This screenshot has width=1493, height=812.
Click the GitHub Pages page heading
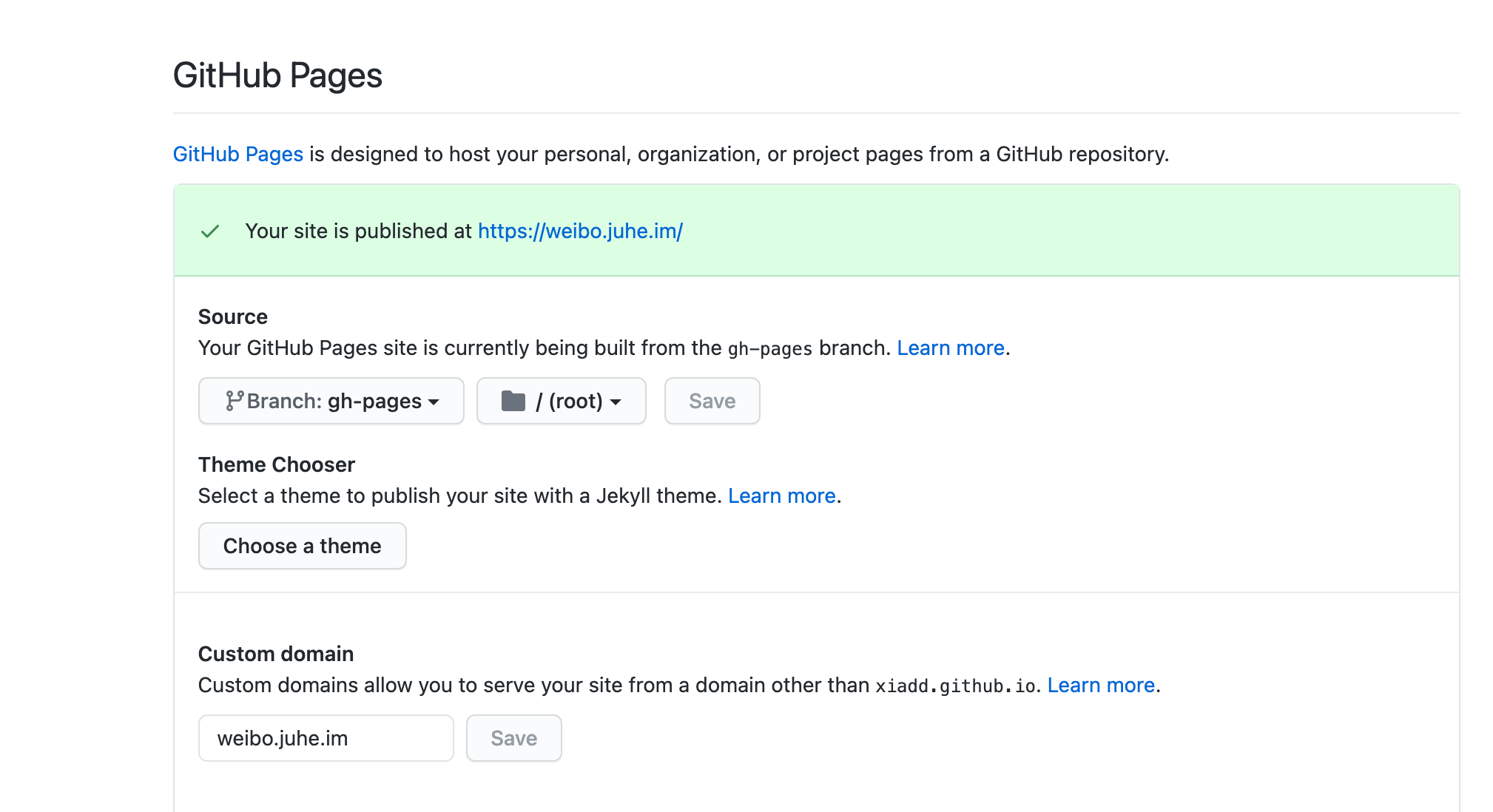[277, 75]
